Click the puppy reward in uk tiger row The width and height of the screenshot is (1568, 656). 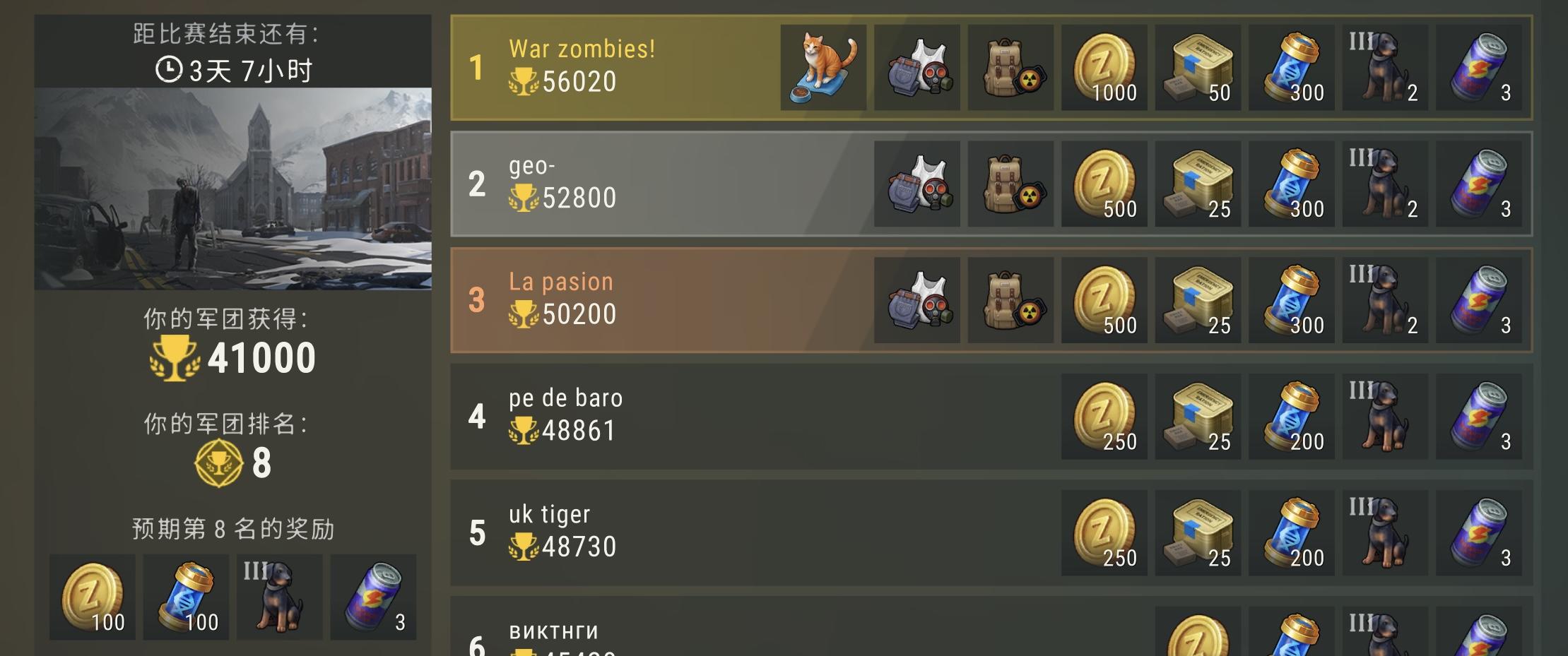(1385, 533)
